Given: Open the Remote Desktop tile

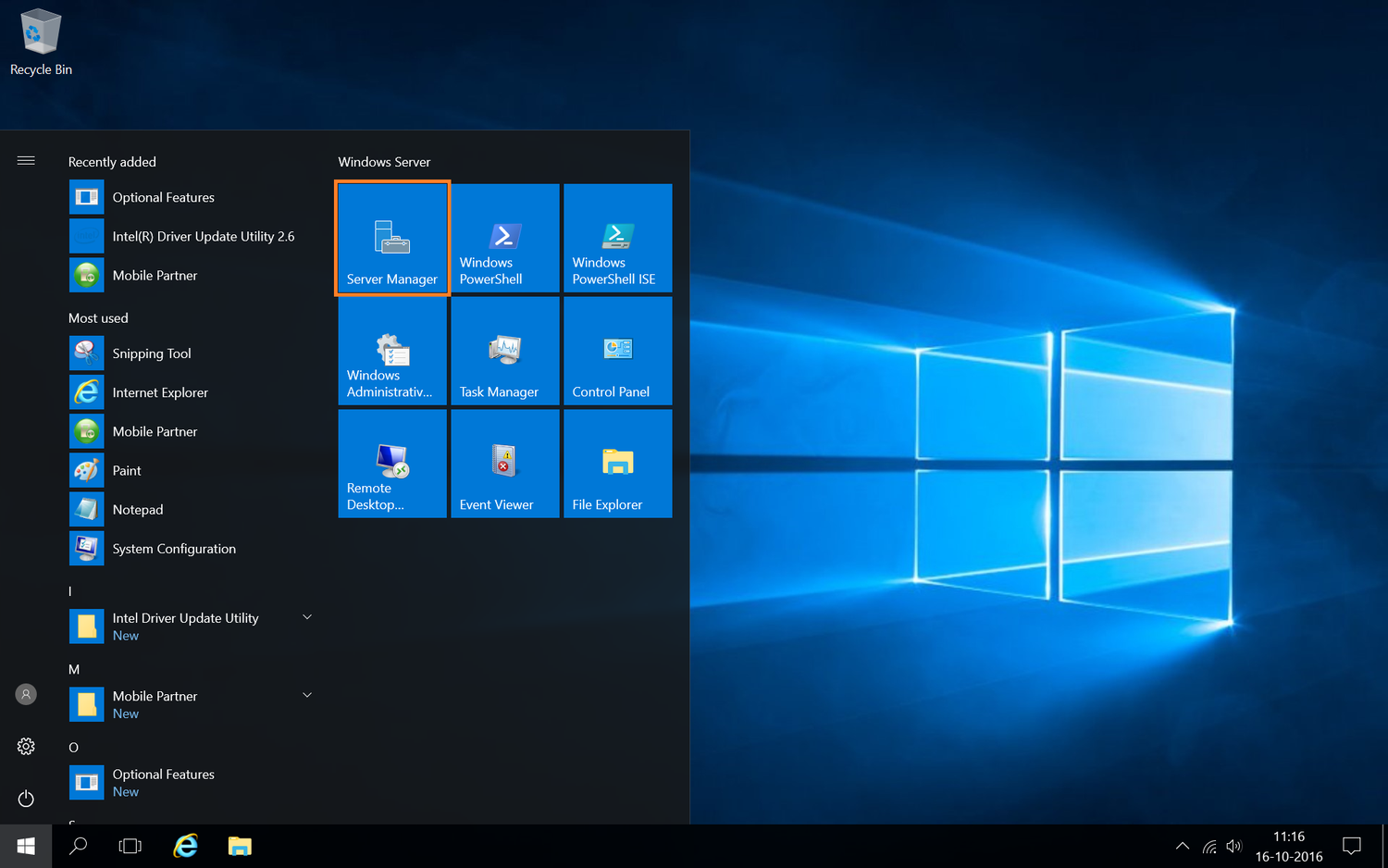Looking at the screenshot, I should point(391,463).
